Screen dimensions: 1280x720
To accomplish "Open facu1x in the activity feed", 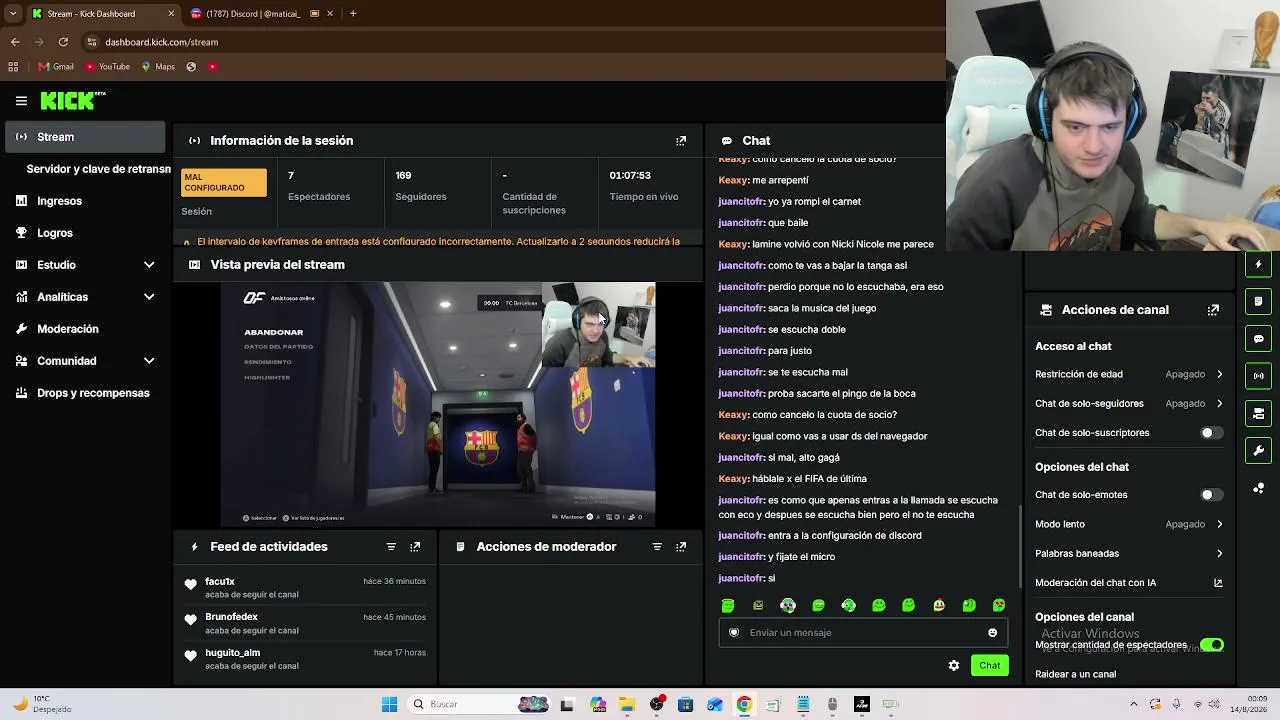I will tap(220, 582).
